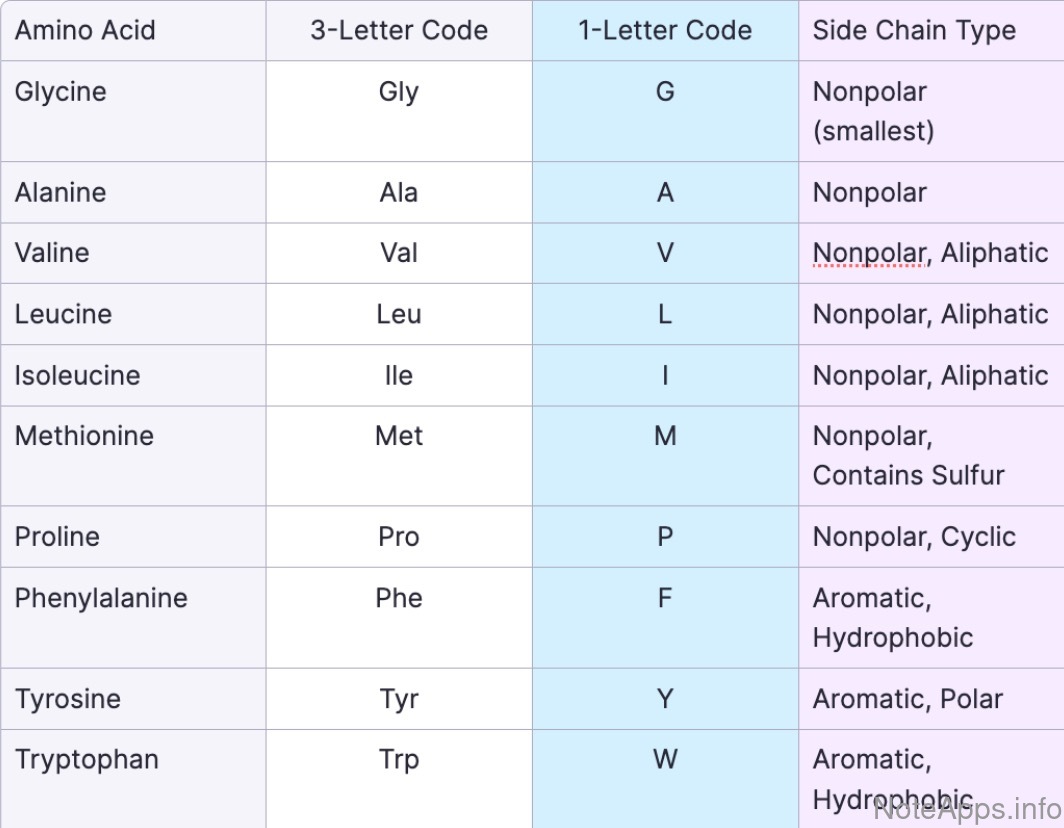Viewport: 1064px width, 828px height.
Task: Click the "Nonpolar, Contains Sulfur" cell
Action: tap(908, 455)
